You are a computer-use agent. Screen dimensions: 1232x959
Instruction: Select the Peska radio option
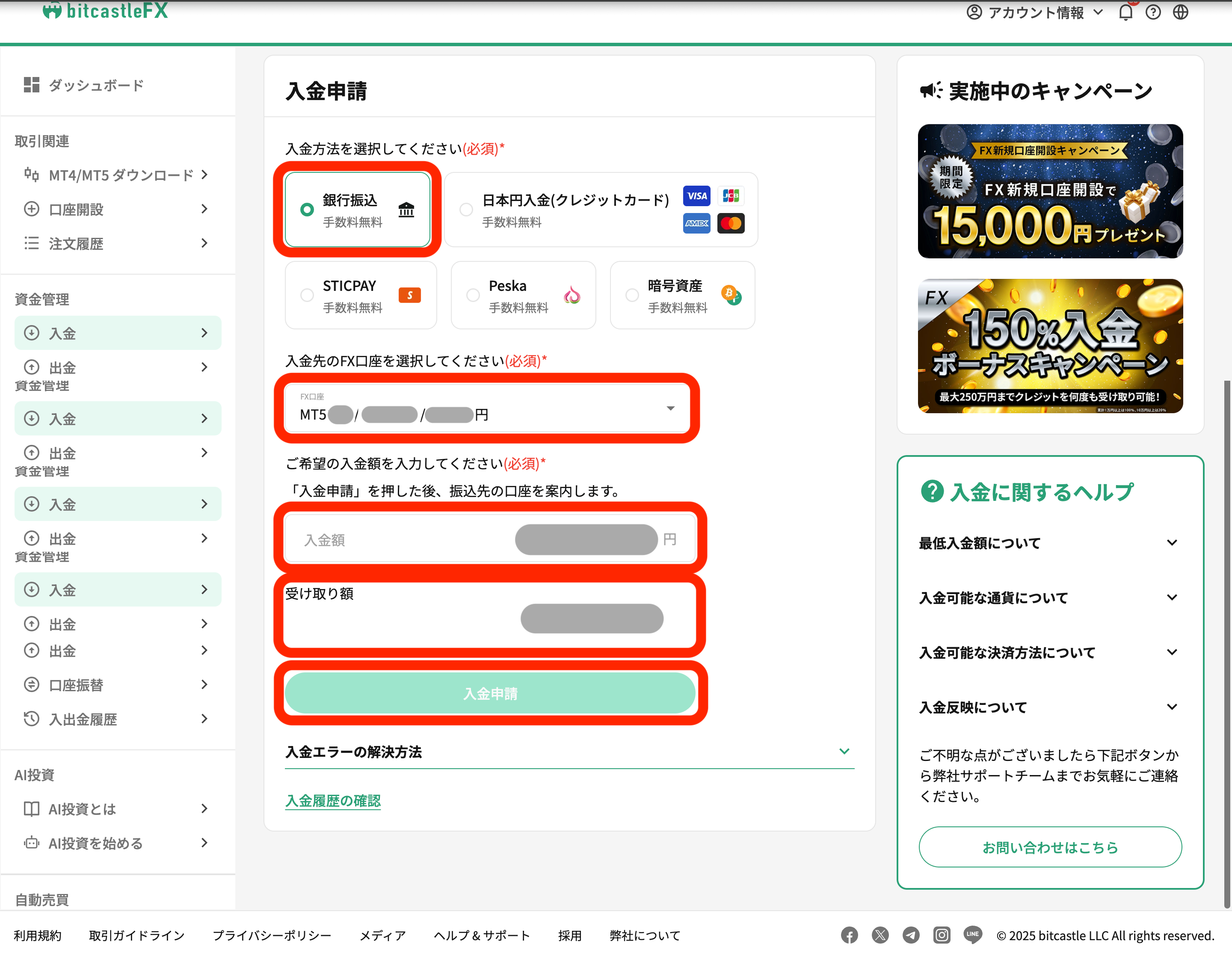(x=473, y=295)
